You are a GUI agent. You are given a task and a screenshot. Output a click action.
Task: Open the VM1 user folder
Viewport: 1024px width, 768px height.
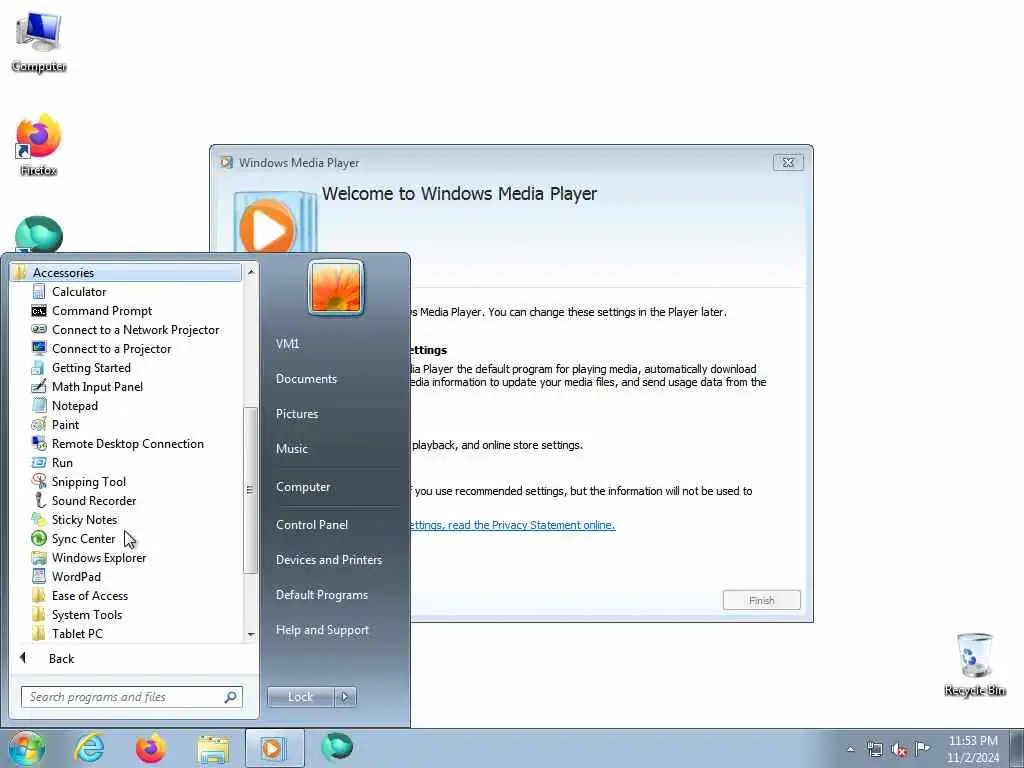coord(287,344)
